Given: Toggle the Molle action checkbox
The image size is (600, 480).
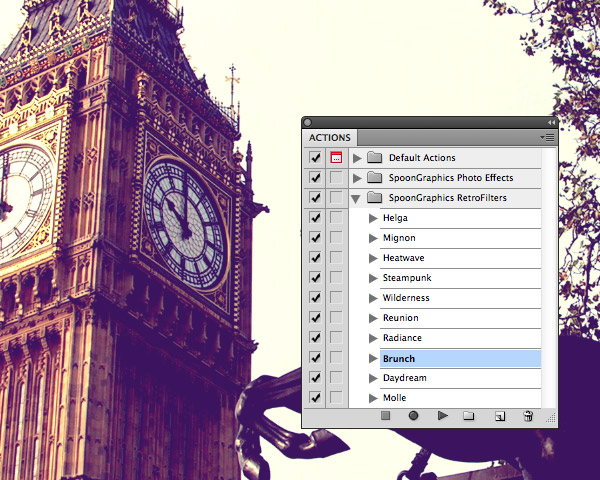Looking at the screenshot, I should coord(315,397).
